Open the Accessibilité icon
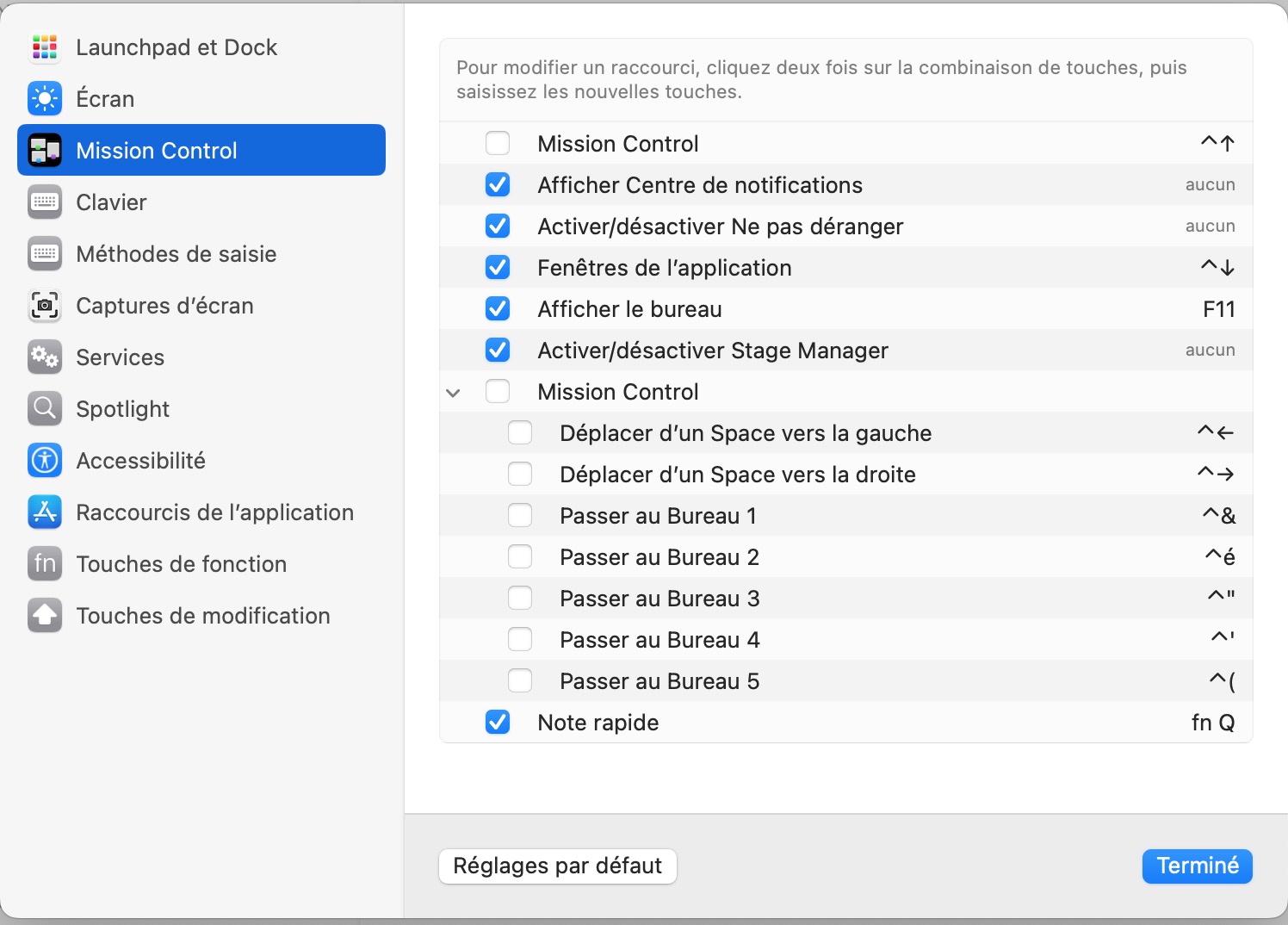 (x=45, y=461)
